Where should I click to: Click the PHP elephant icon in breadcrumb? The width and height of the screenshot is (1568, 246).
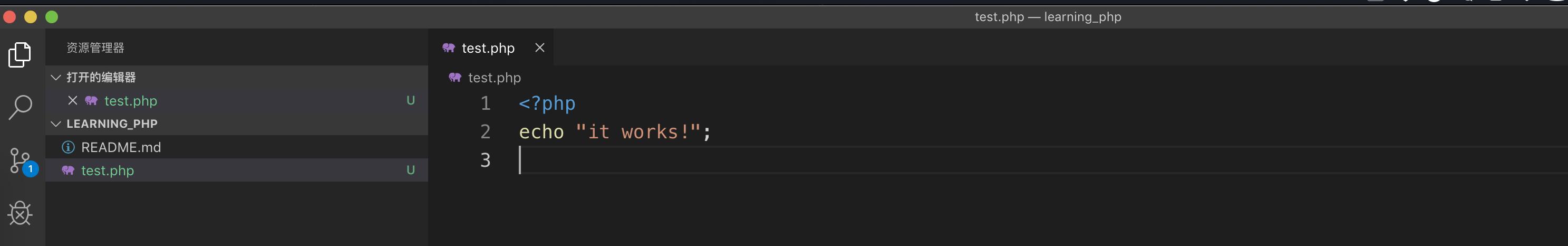click(x=454, y=77)
